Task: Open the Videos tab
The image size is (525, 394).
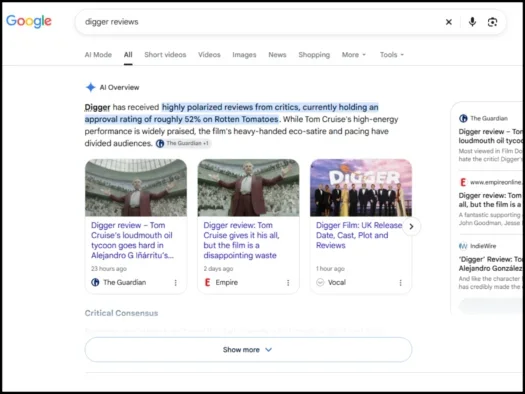Action: (209, 55)
